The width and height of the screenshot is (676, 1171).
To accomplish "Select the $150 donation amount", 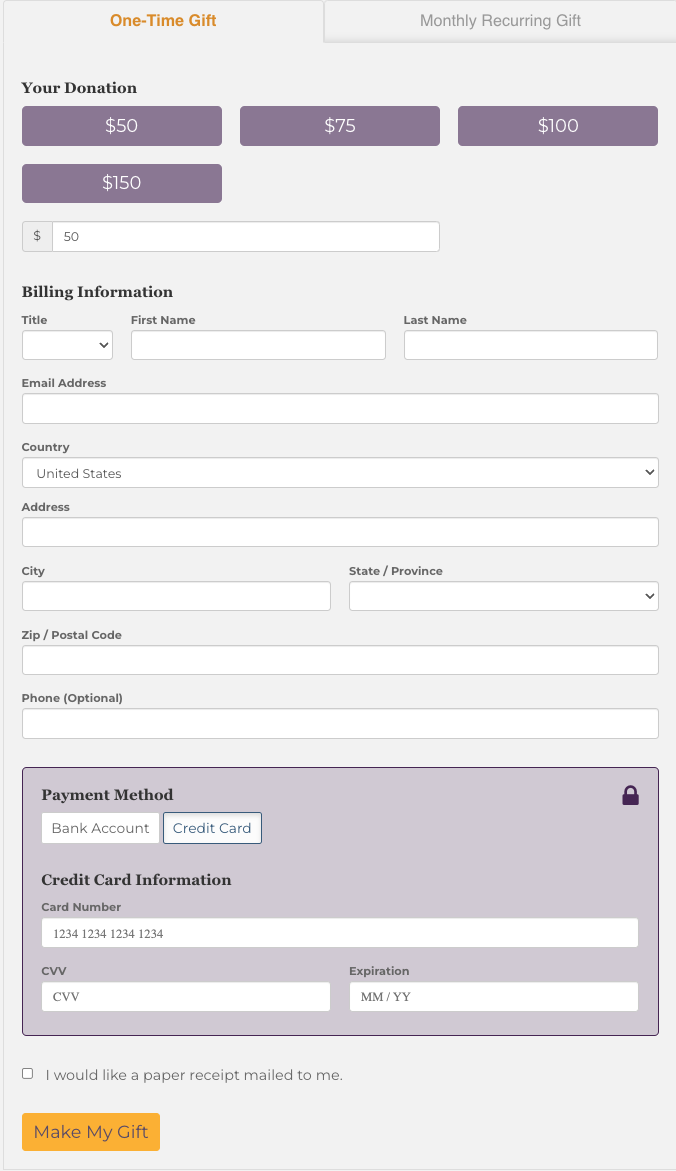I will click(x=122, y=183).
